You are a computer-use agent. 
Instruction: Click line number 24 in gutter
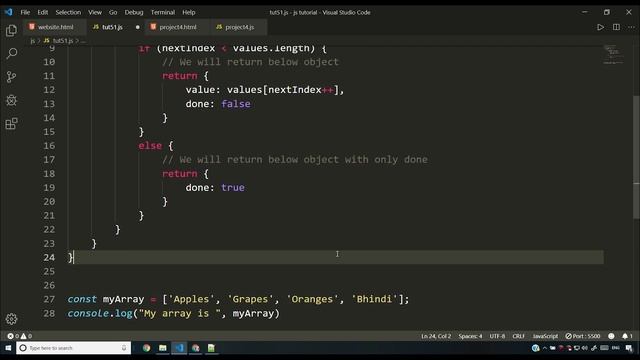(49, 257)
